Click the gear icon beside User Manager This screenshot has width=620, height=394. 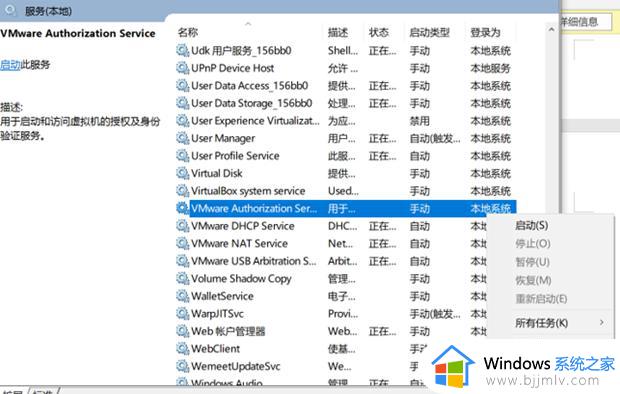pos(182,138)
